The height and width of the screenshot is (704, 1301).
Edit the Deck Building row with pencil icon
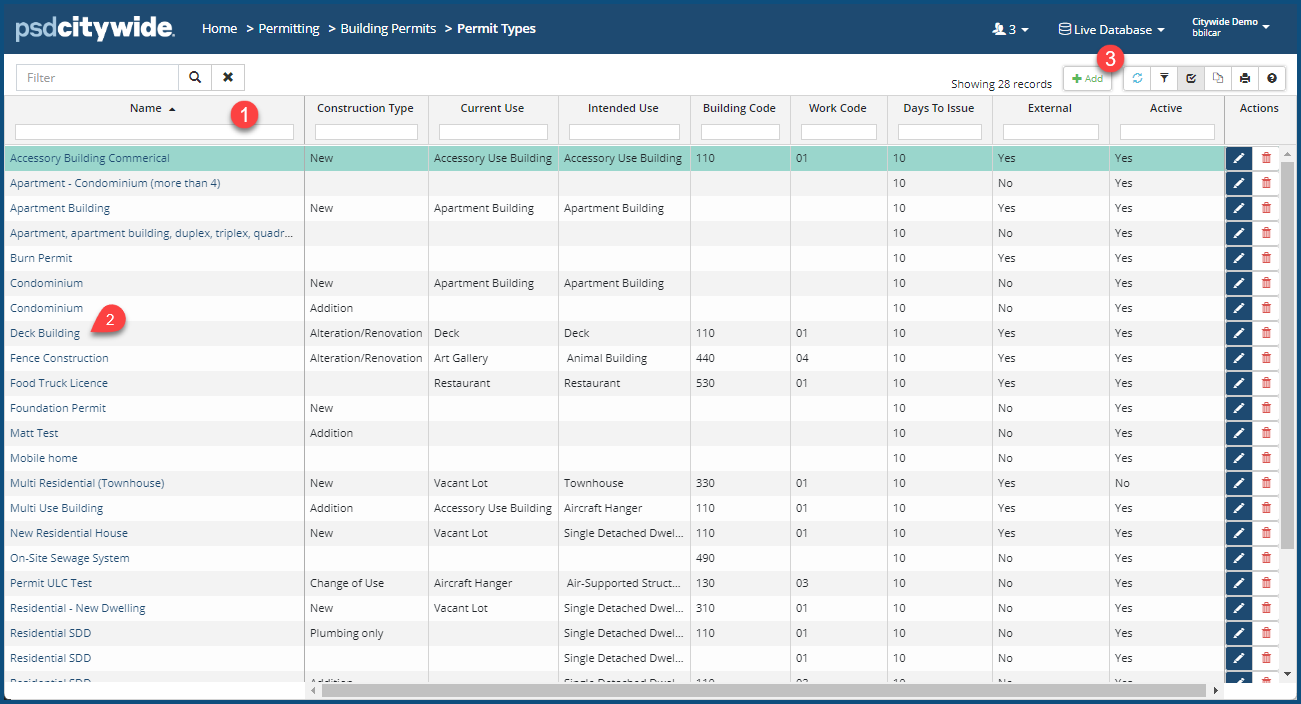(x=1239, y=333)
